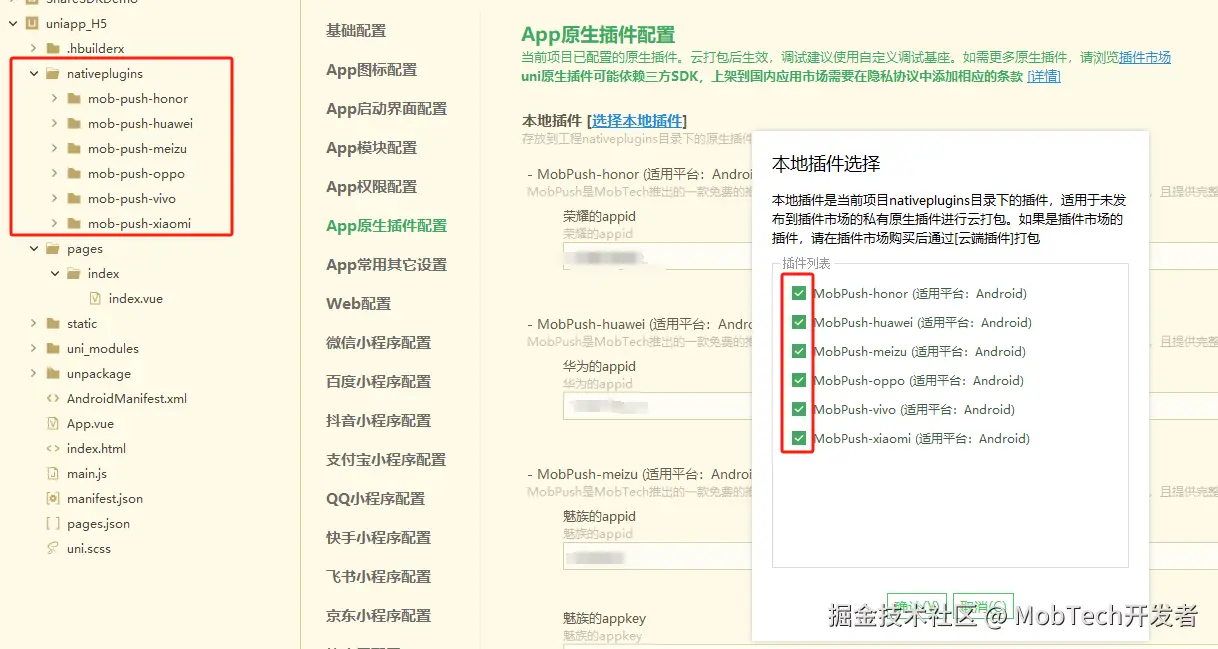The height and width of the screenshot is (649, 1218).
Task: Click the pages folder icon
Action: pyautogui.click(x=53, y=248)
